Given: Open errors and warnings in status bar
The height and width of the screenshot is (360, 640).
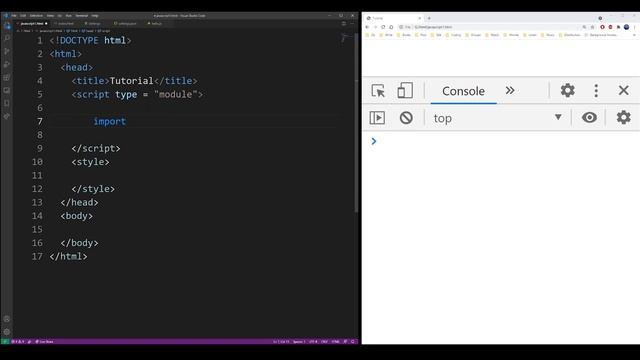Looking at the screenshot, I should click(x=18, y=342).
